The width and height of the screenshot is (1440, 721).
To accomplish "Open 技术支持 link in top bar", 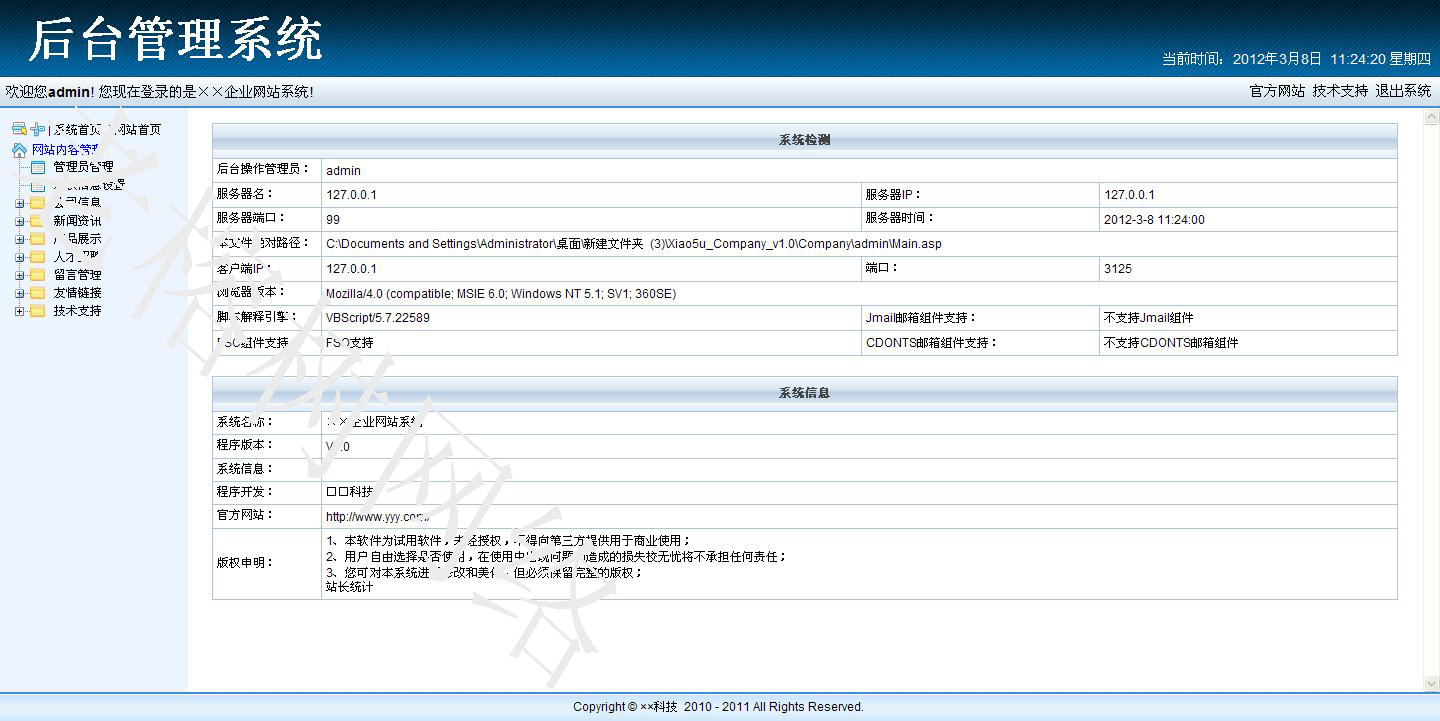I will (1340, 91).
